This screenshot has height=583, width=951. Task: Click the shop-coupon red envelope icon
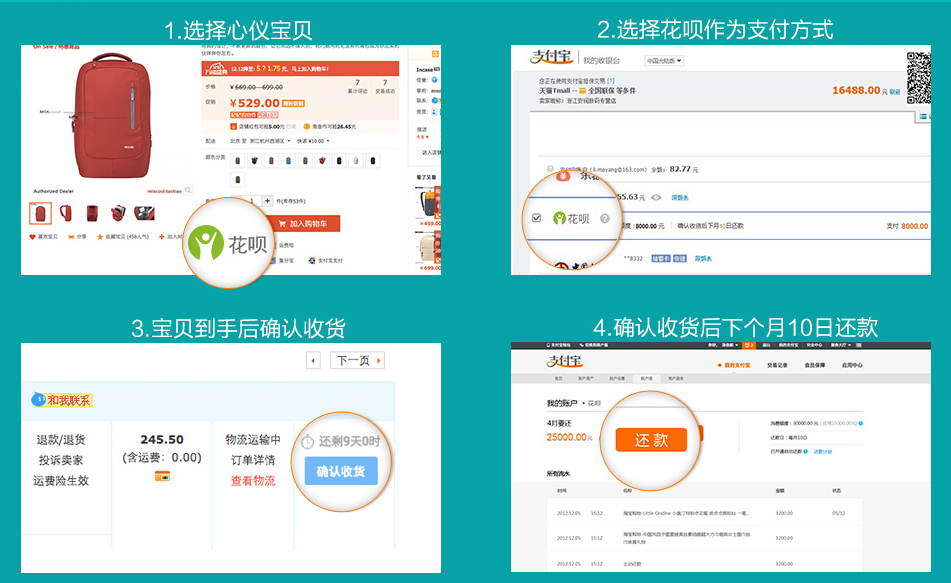(x=234, y=126)
